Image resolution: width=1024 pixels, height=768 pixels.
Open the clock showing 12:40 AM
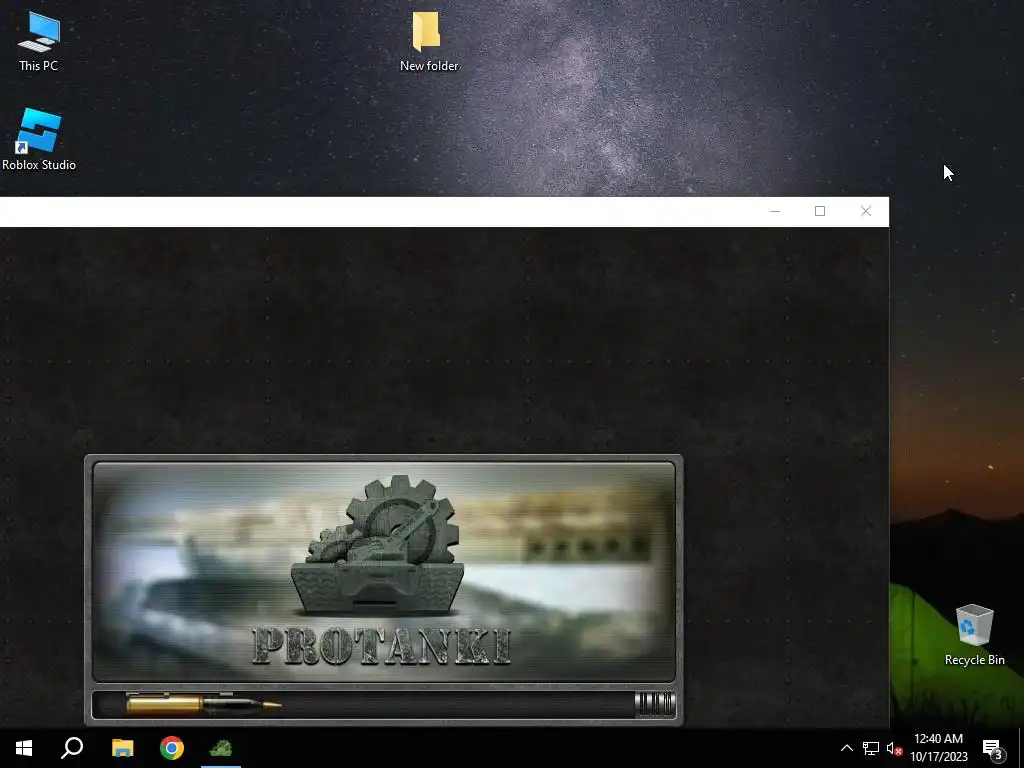938,748
